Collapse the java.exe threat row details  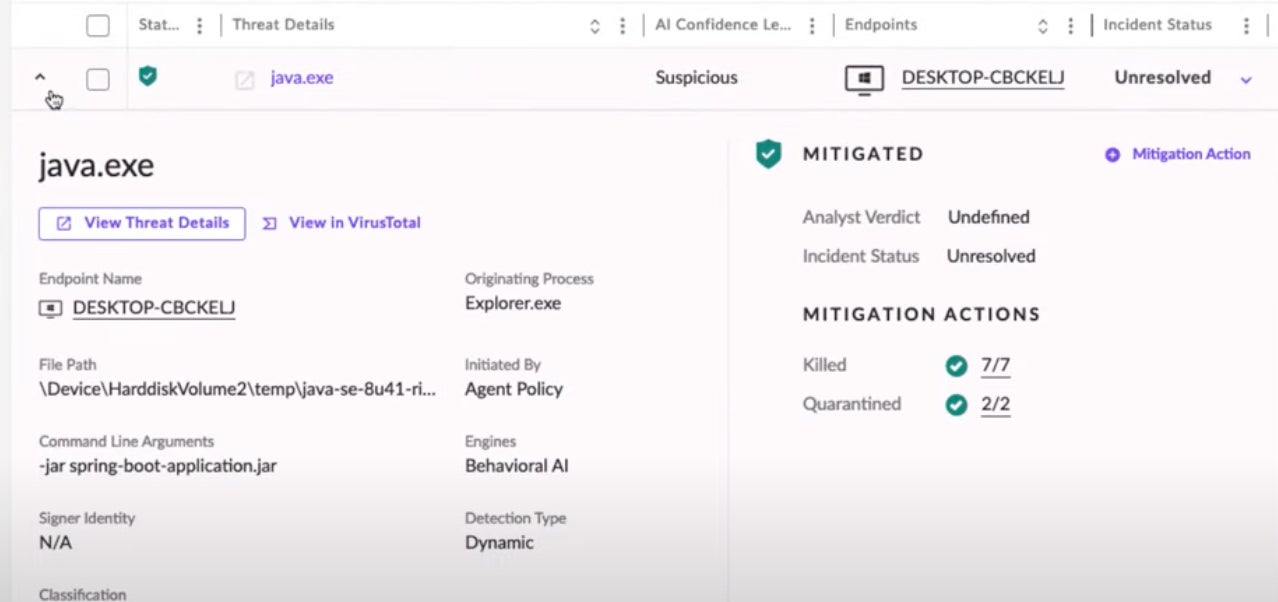pyautogui.click(x=40, y=77)
